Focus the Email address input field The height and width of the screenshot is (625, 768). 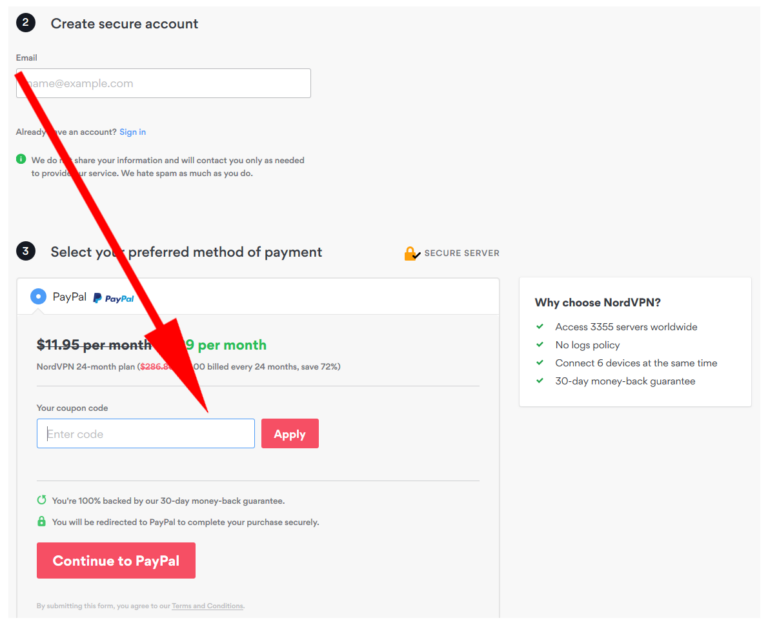(x=163, y=83)
